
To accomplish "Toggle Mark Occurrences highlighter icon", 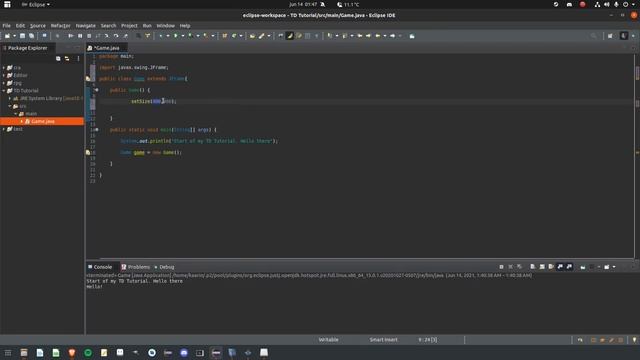I will (x=290, y=36).
